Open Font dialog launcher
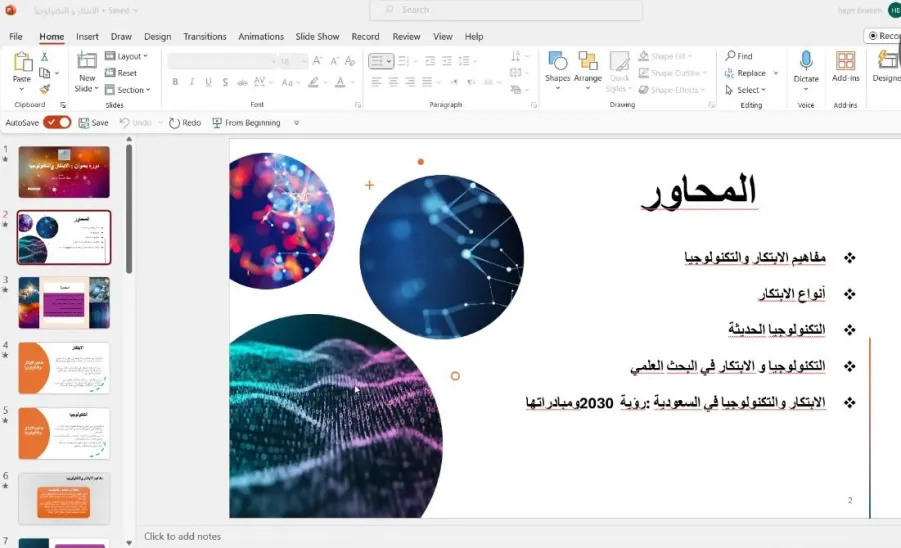The image size is (901, 548). [357, 105]
